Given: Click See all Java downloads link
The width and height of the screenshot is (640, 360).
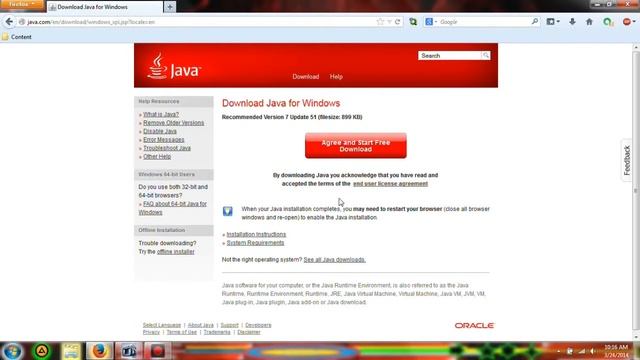Looking at the screenshot, I should (334, 260).
